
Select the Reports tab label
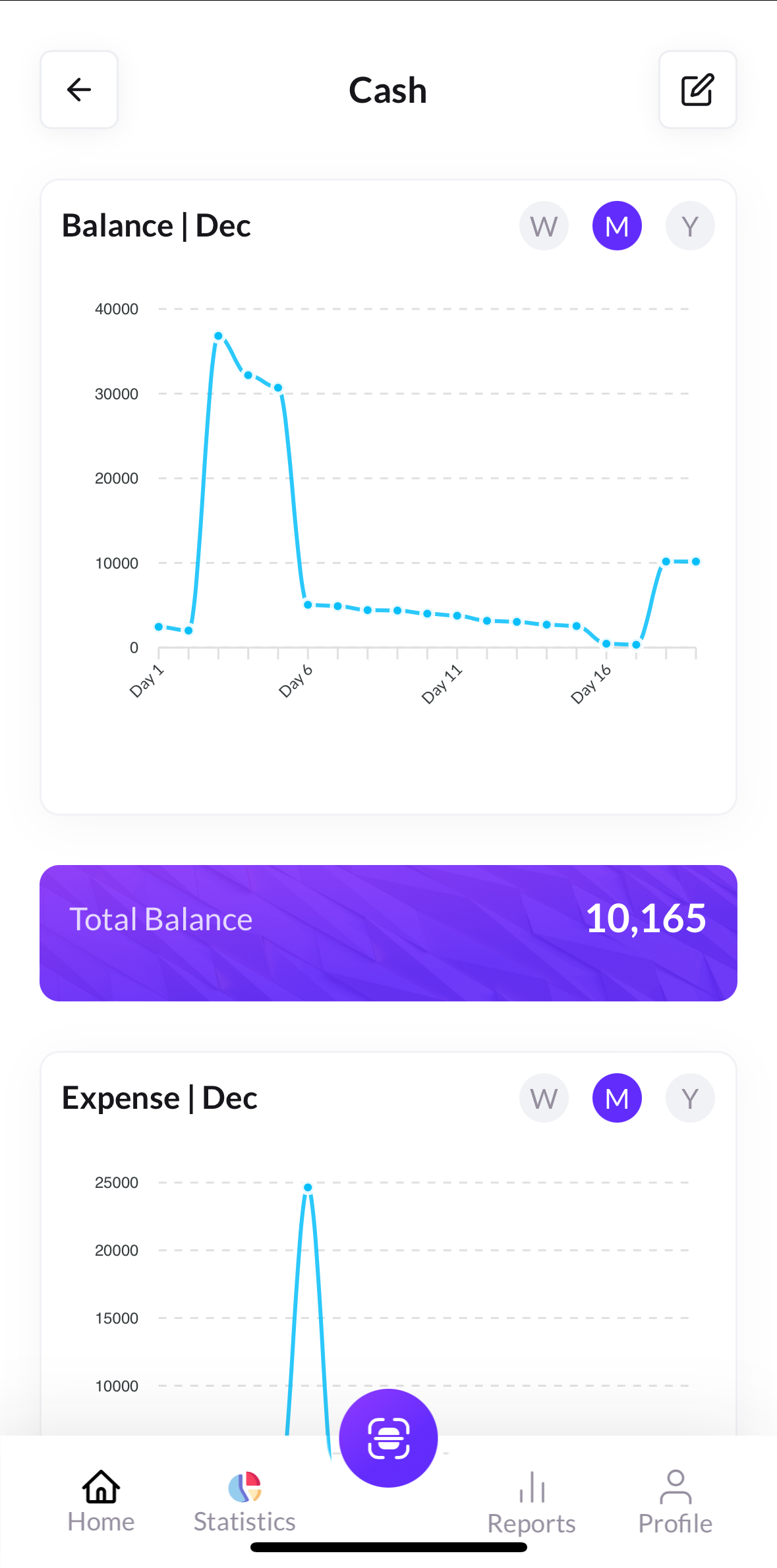tap(531, 1523)
